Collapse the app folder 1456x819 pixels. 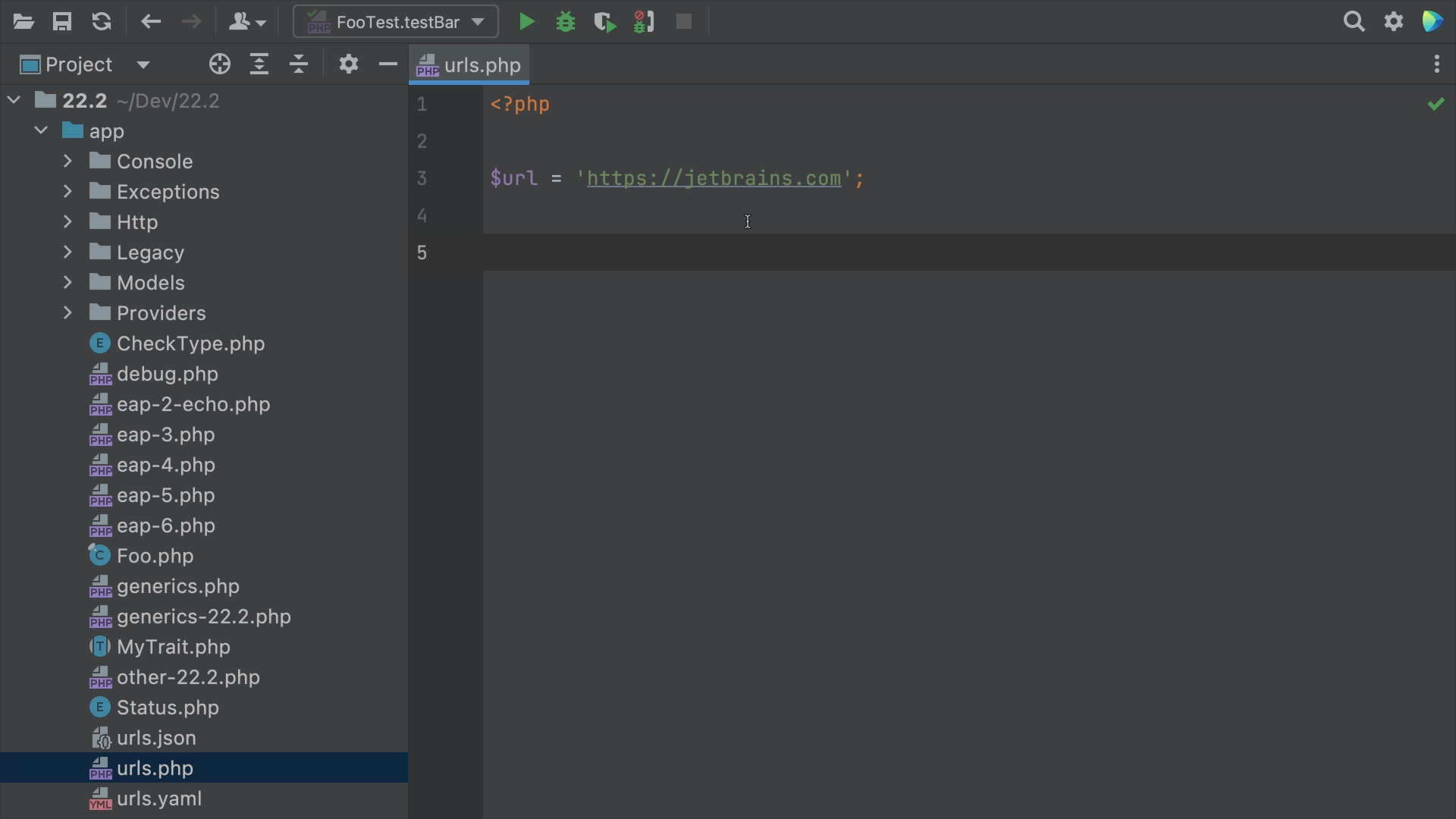click(41, 131)
